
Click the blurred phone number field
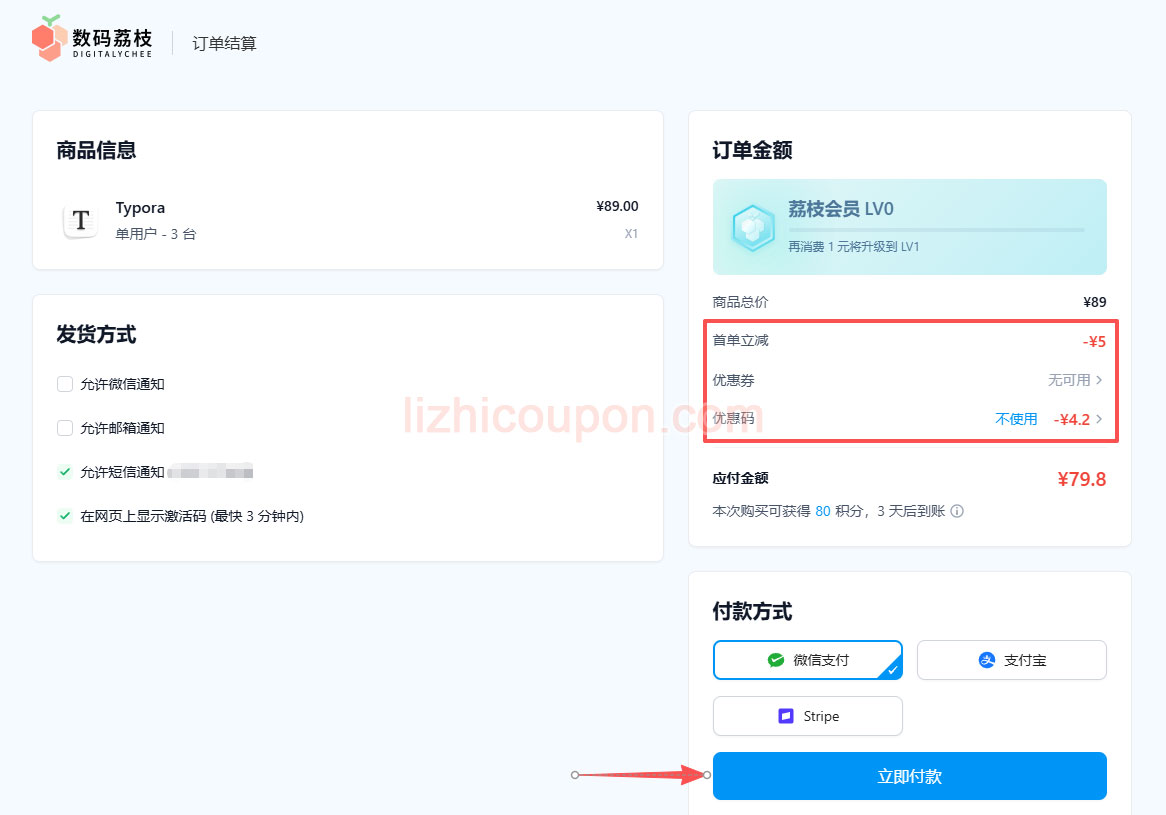(210, 471)
